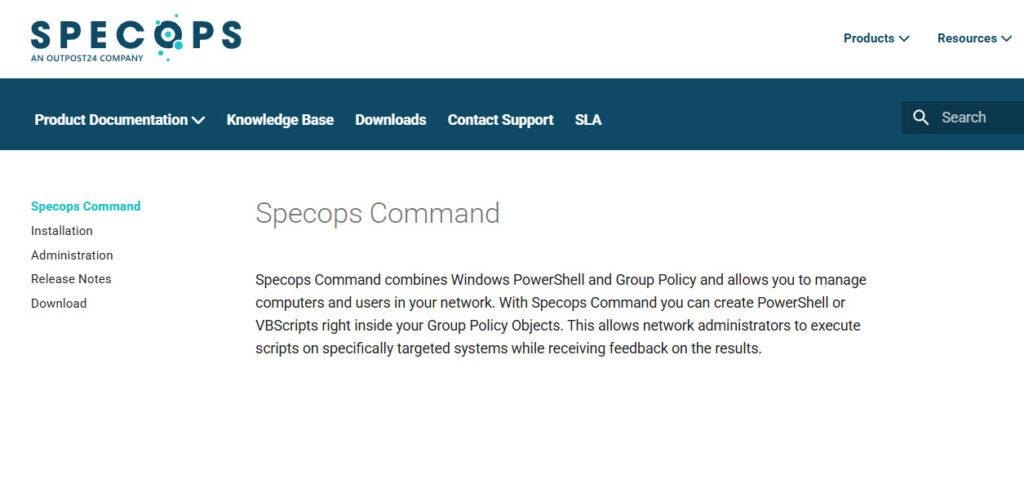Expand the Resources dropdown text
The image size is (1024, 497).
click(x=966, y=38)
